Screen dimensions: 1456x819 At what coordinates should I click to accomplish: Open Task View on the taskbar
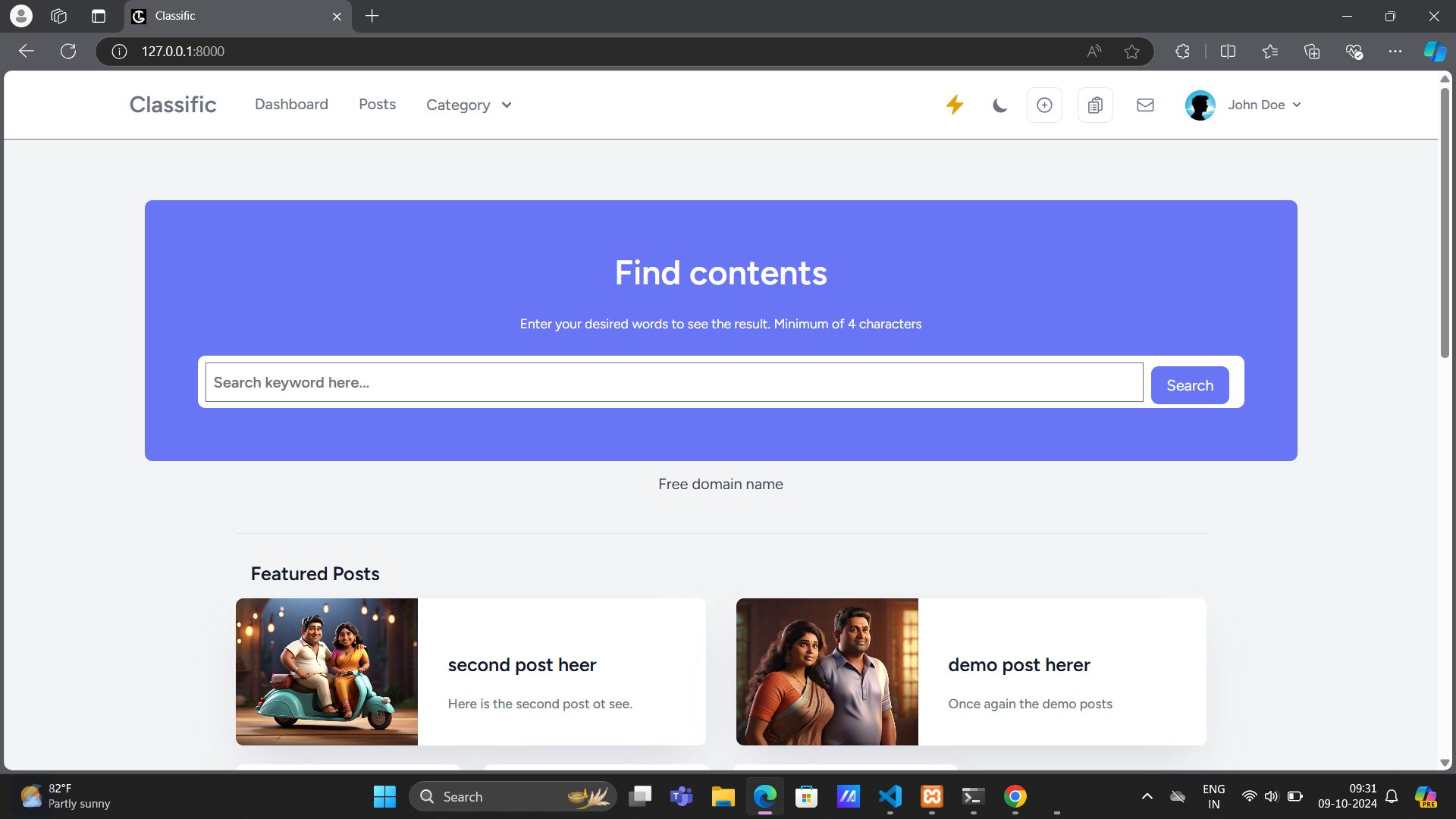pyautogui.click(x=641, y=796)
